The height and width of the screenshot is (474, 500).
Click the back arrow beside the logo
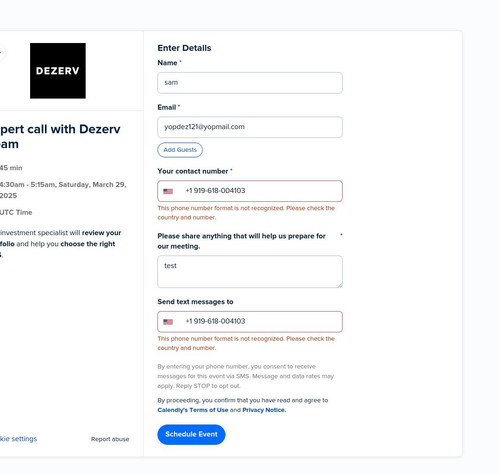click(x=1, y=52)
